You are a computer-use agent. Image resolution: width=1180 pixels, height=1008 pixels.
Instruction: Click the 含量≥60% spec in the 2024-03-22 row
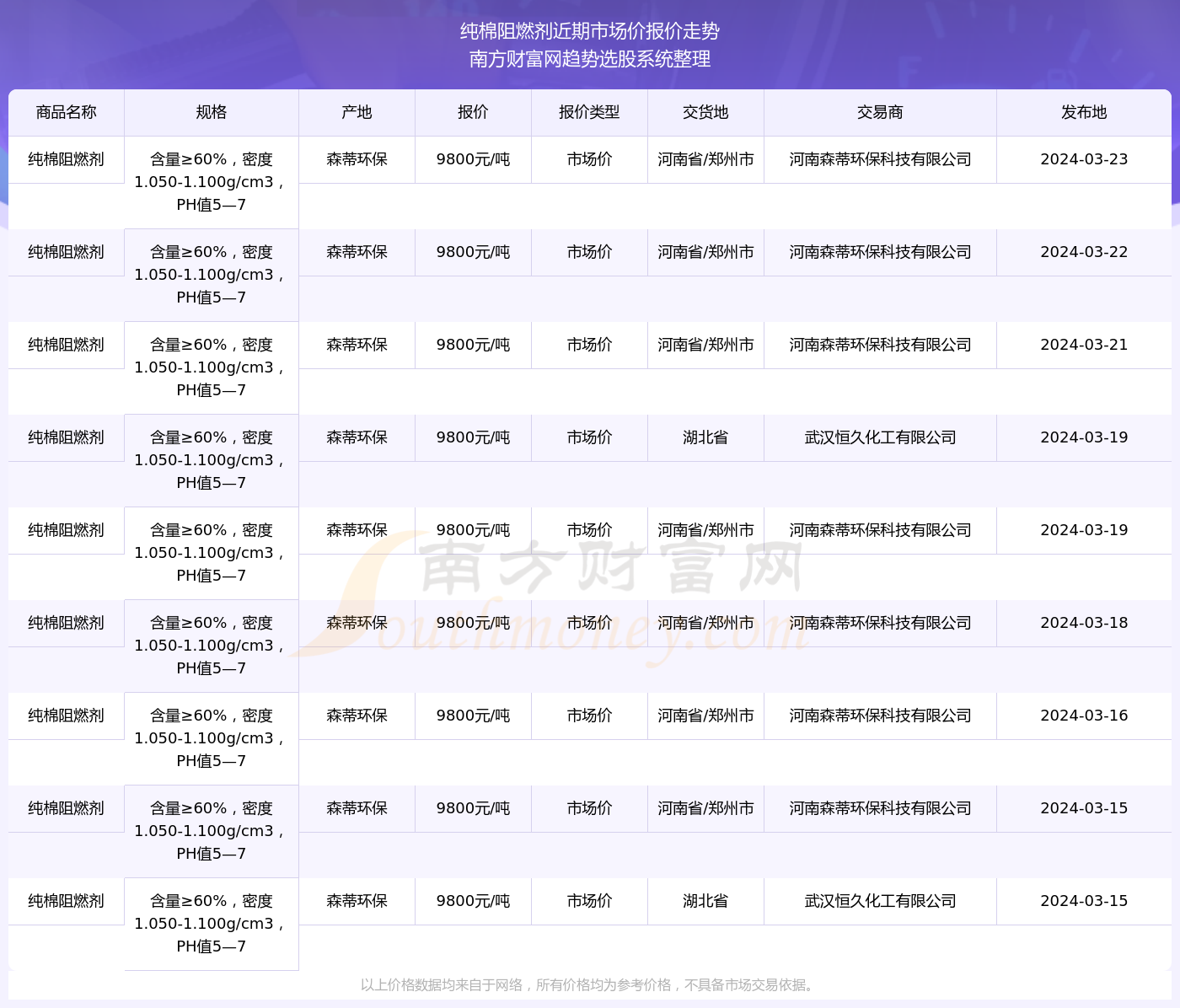[x=212, y=275]
